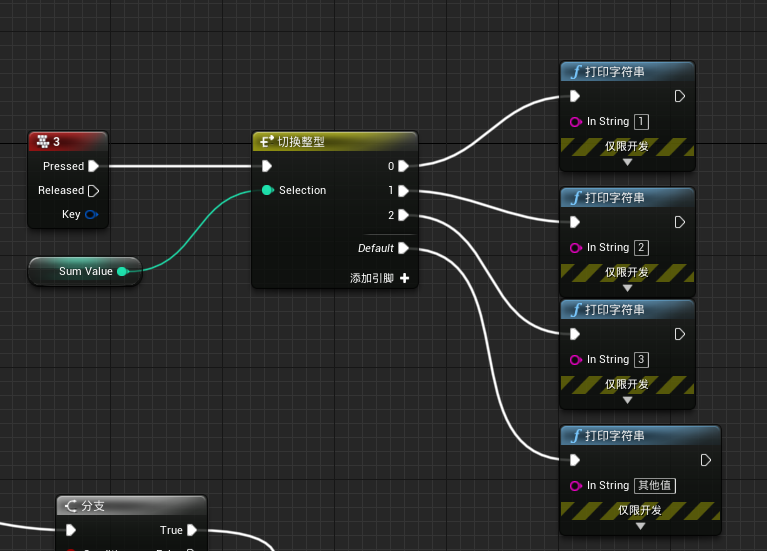This screenshot has width=767, height=551.
Task: Click the In String field containing 1
Action: click(641, 122)
